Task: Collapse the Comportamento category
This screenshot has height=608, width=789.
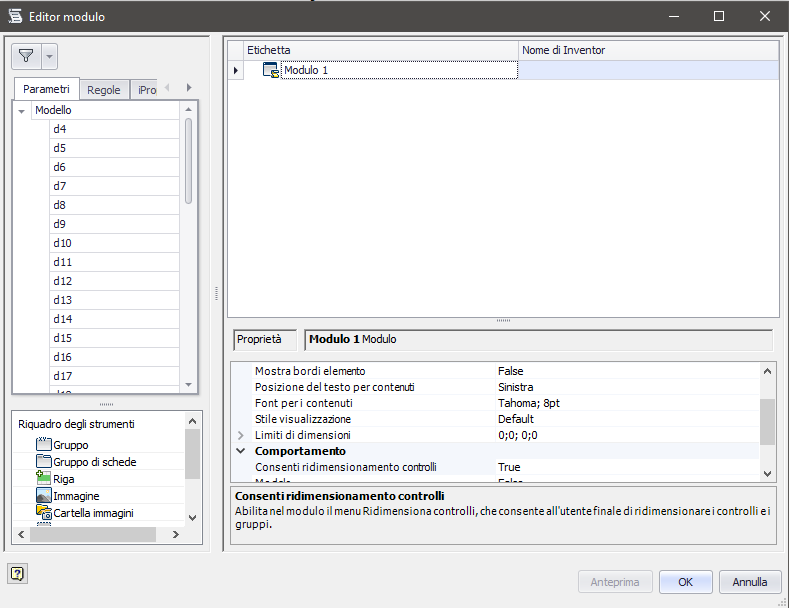Action: click(241, 451)
